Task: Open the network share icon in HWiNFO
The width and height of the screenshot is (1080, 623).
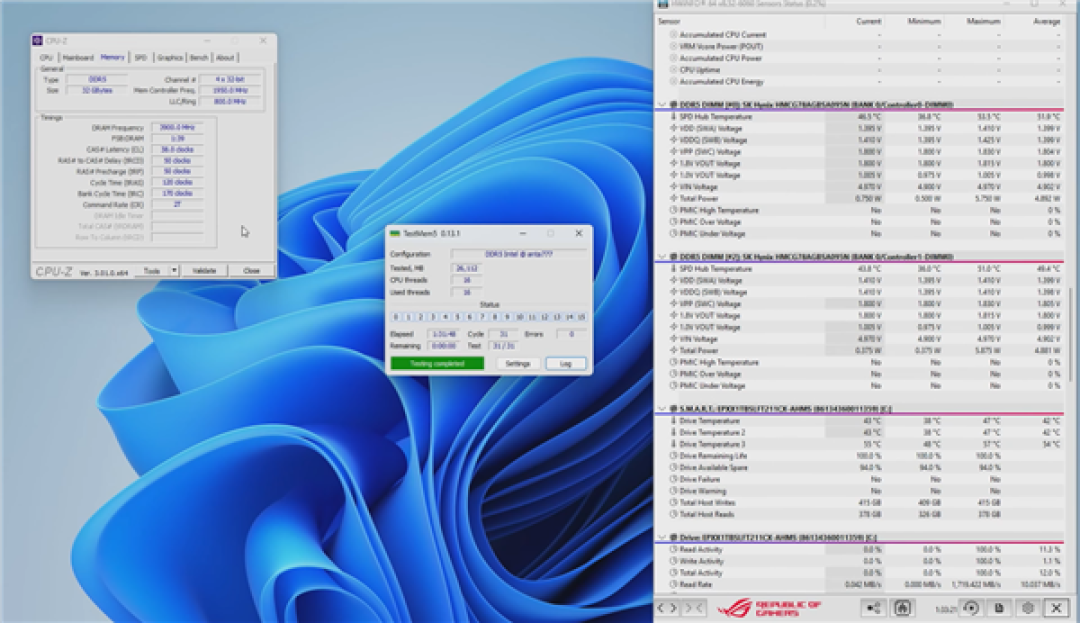Action: coord(873,608)
